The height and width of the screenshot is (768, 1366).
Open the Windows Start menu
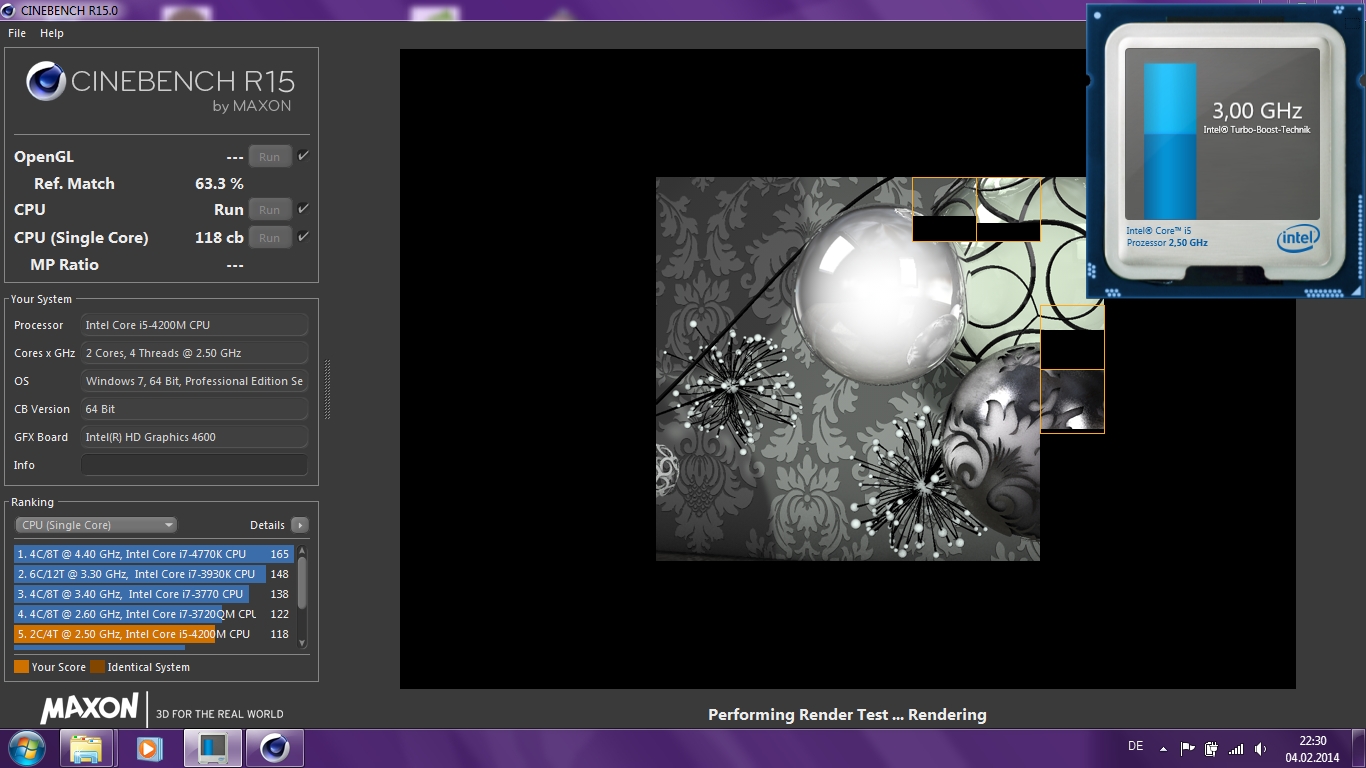(x=26, y=748)
